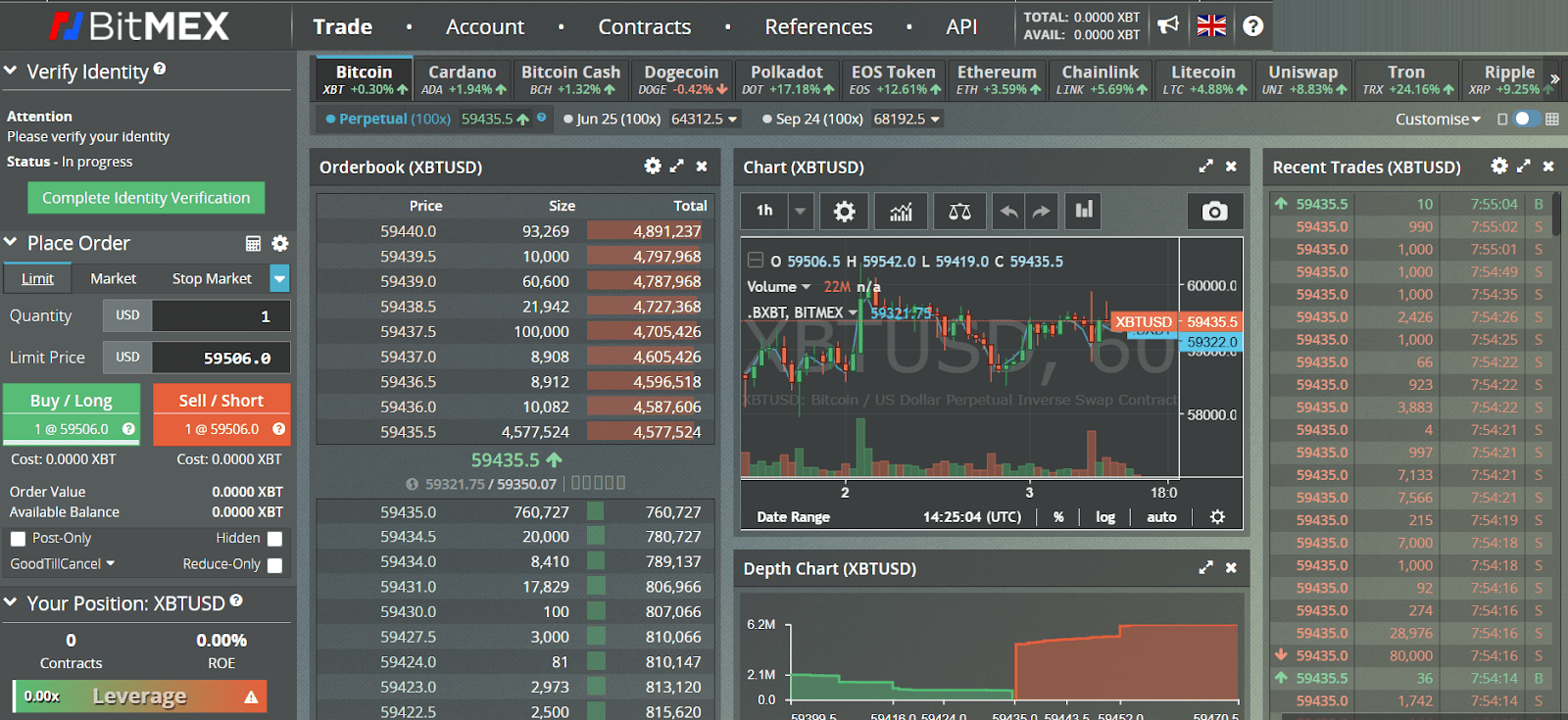Enable the Post-Only checkbox
Screen dimensions: 1568x720
[x=18, y=539]
